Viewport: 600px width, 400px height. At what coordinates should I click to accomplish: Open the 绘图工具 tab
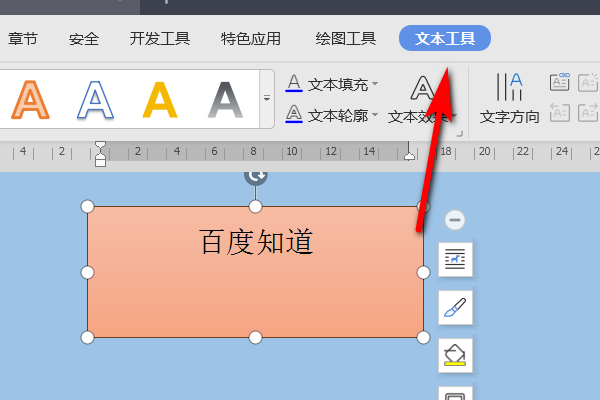click(346, 39)
